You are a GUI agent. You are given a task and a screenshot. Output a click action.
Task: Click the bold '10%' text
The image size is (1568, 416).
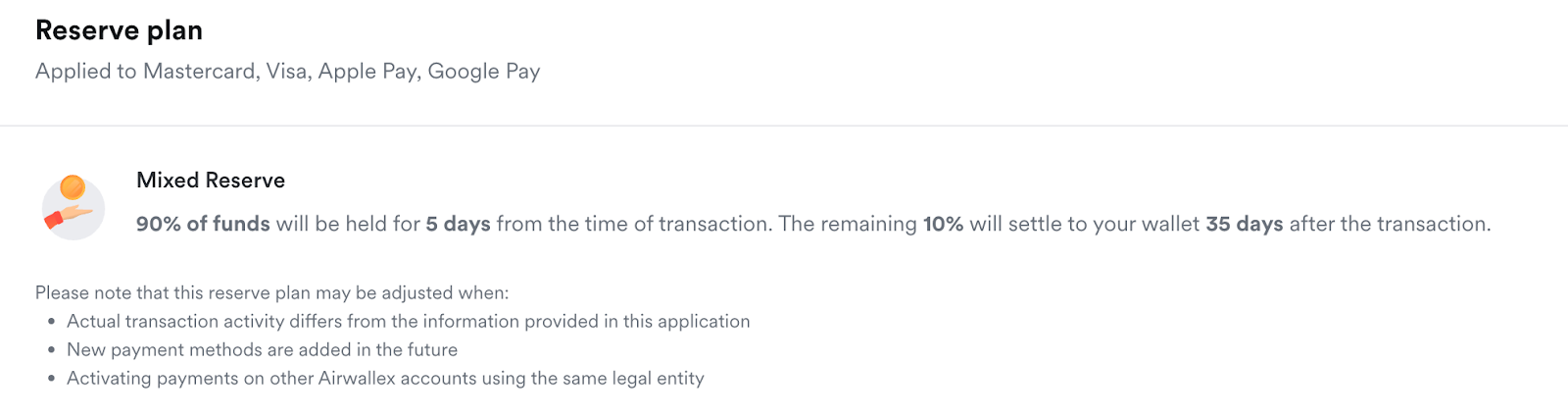coord(943,224)
